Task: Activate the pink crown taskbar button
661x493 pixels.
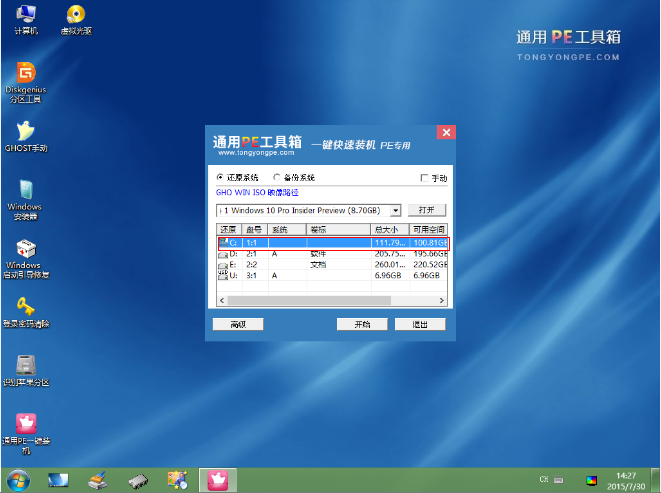Action: click(218, 480)
